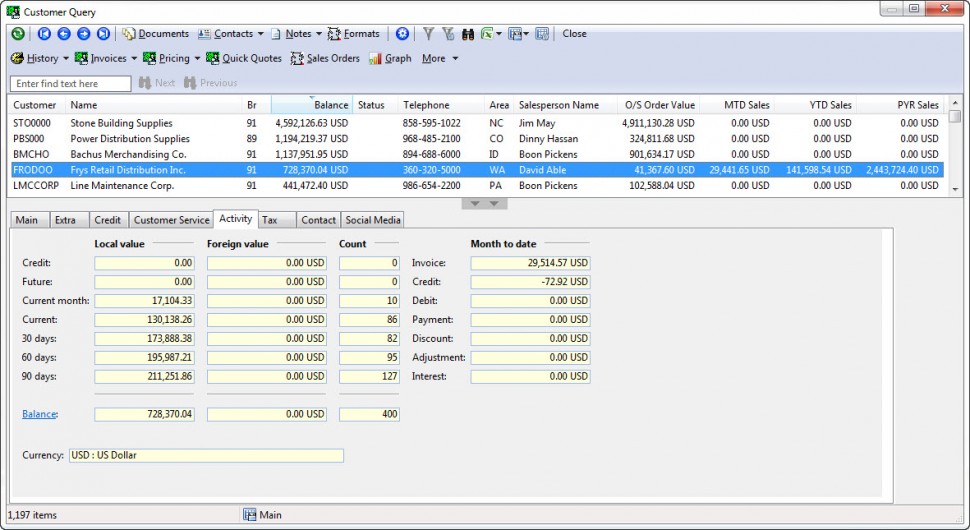
Task: Open the Pricing toolbar item
Action: tap(166, 58)
